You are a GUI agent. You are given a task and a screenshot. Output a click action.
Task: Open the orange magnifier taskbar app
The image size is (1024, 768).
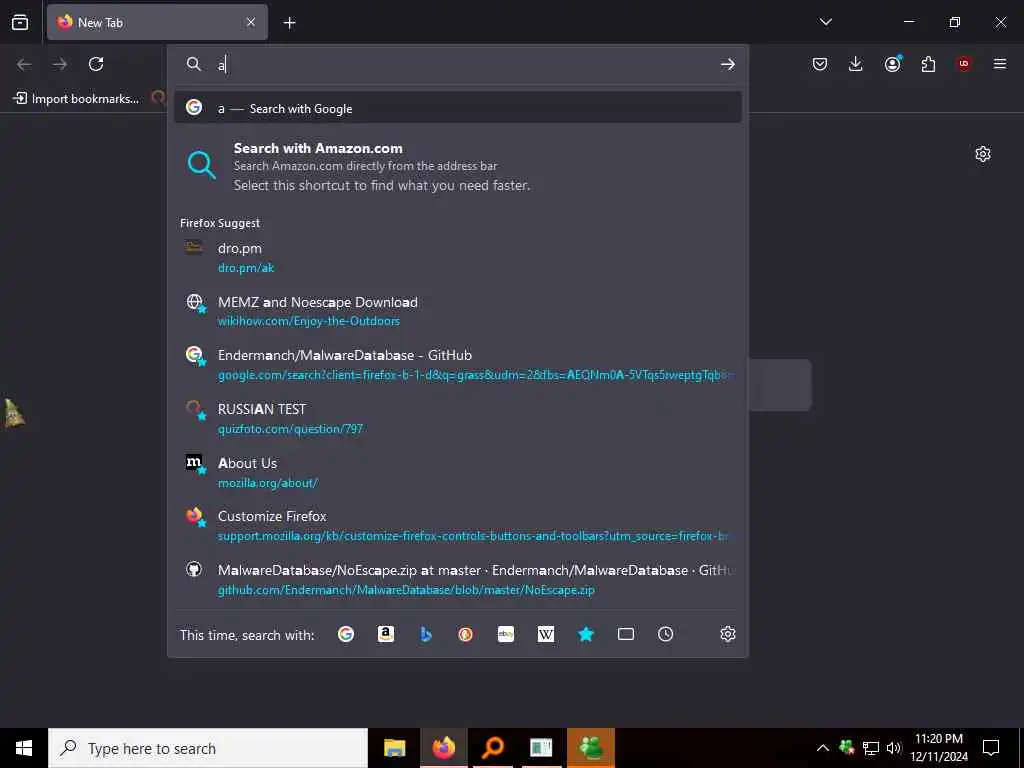[x=492, y=748]
